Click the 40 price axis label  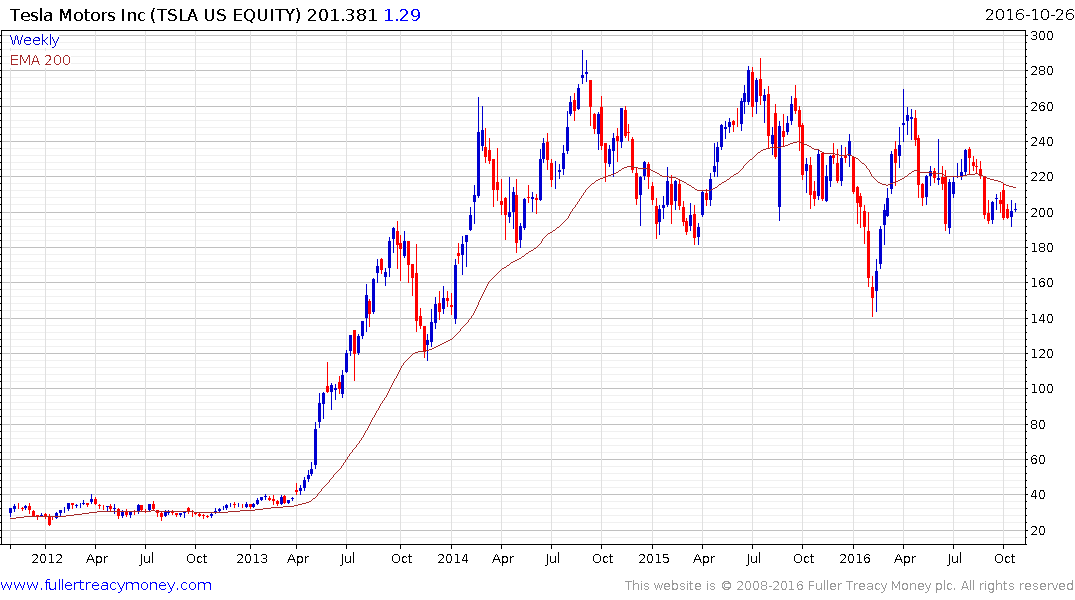(1039, 494)
